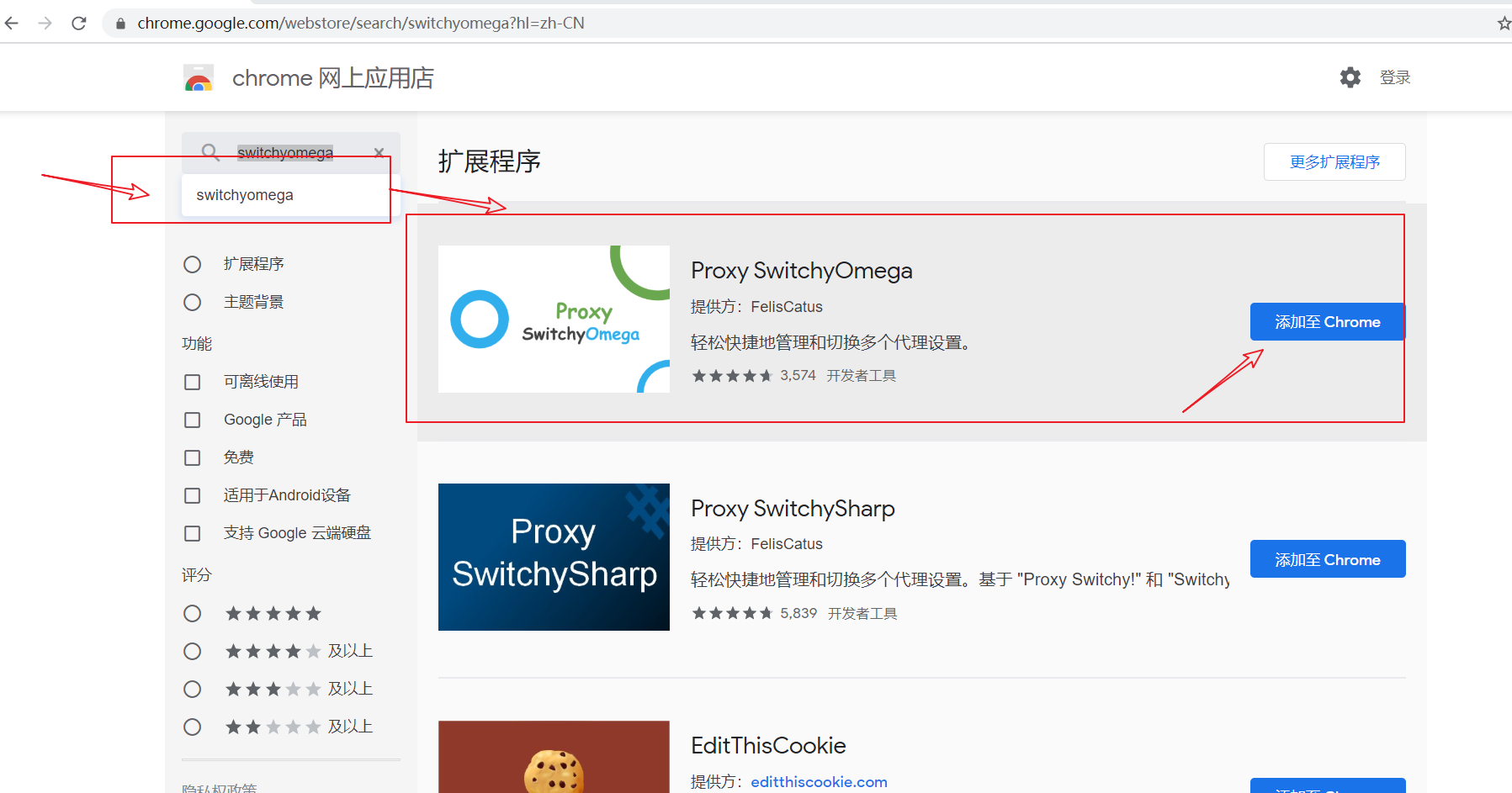Viewport: 1512px width, 793px height.
Task: Open the Proxy SwitchySharp thumbnail
Action: coord(554,557)
